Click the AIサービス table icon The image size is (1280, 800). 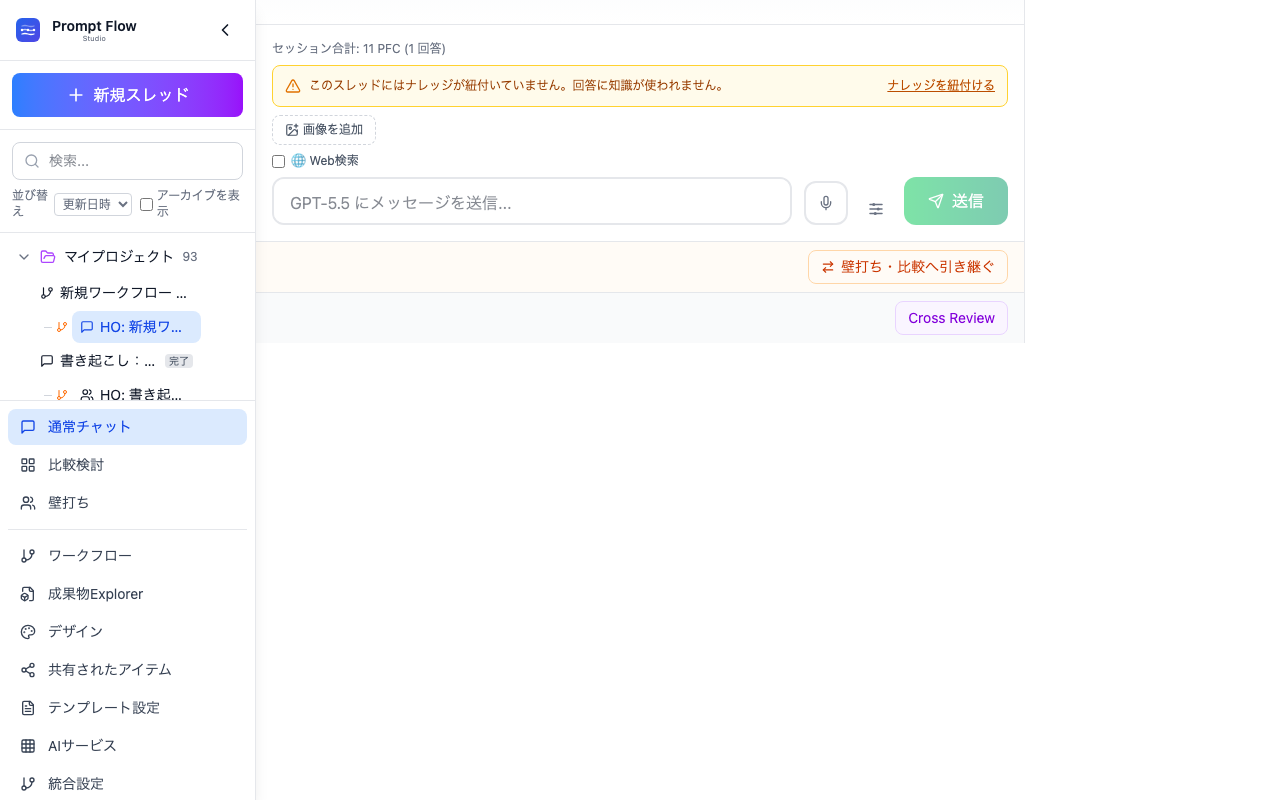[x=28, y=746]
